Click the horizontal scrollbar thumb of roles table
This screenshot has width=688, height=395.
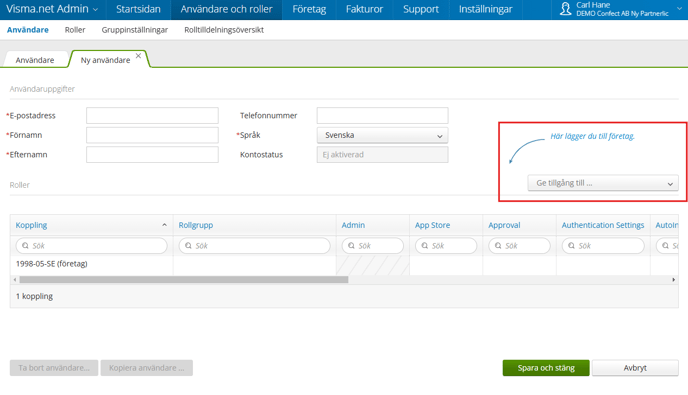184,280
